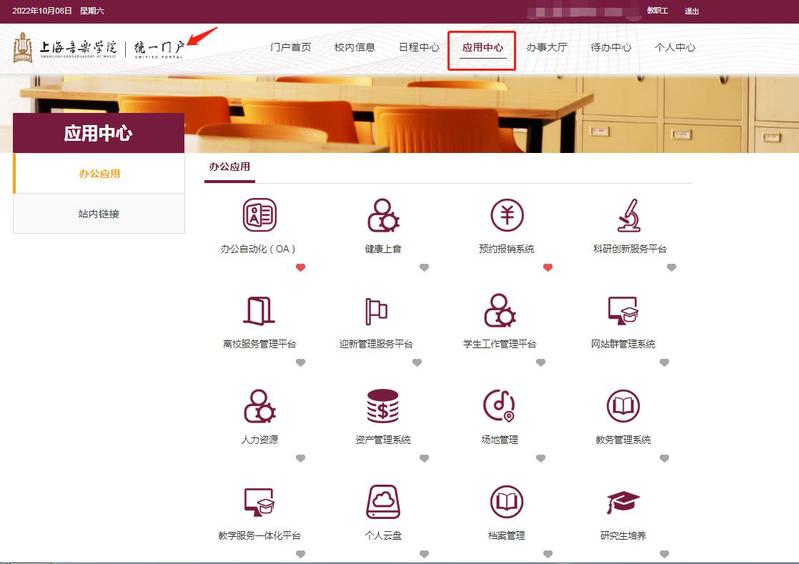Toggle the favorite heart under 健康上音
Screen dimensions: 799x564
click(424, 267)
